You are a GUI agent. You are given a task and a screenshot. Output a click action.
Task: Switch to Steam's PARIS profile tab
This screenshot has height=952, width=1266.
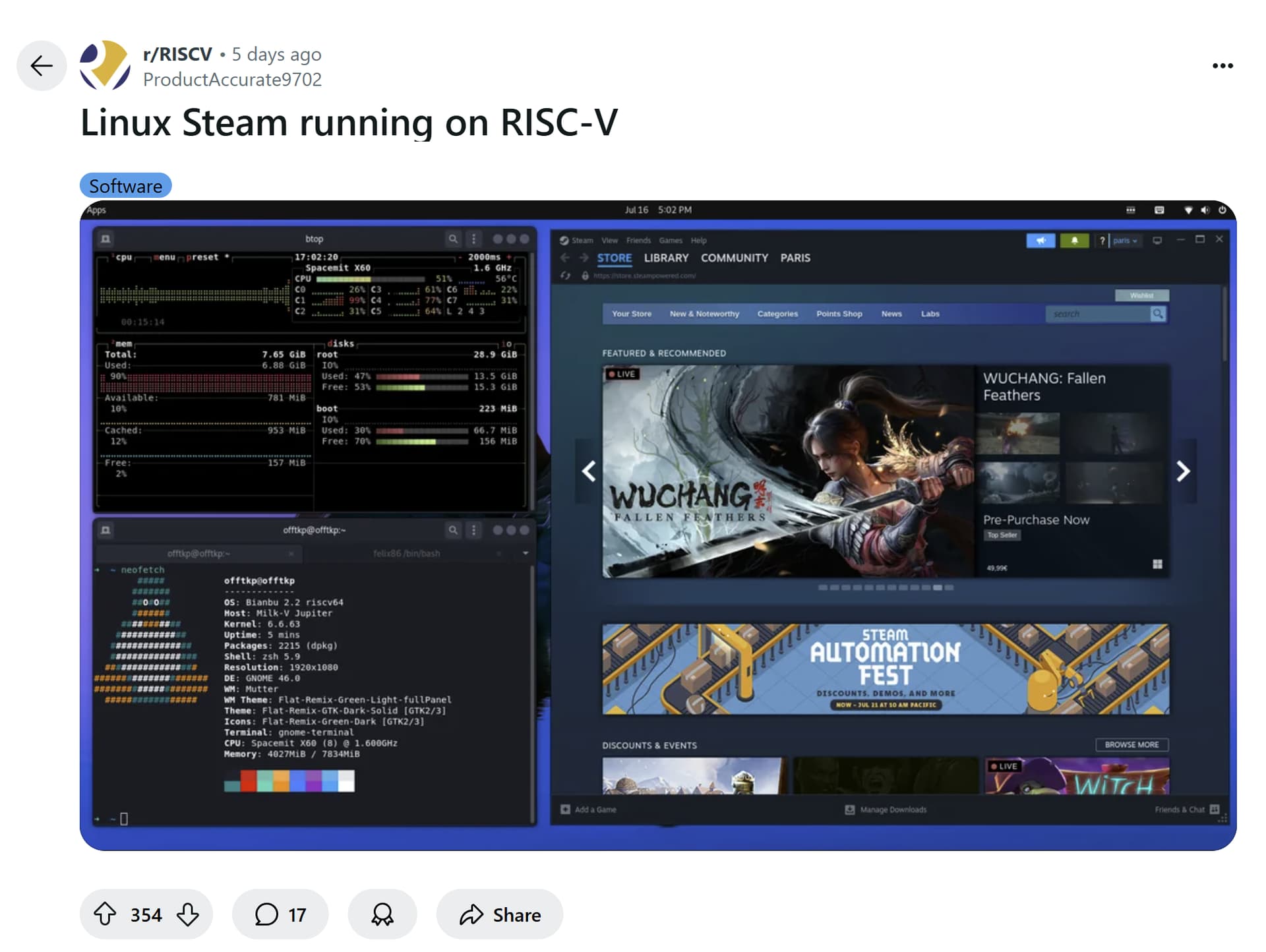pos(795,258)
